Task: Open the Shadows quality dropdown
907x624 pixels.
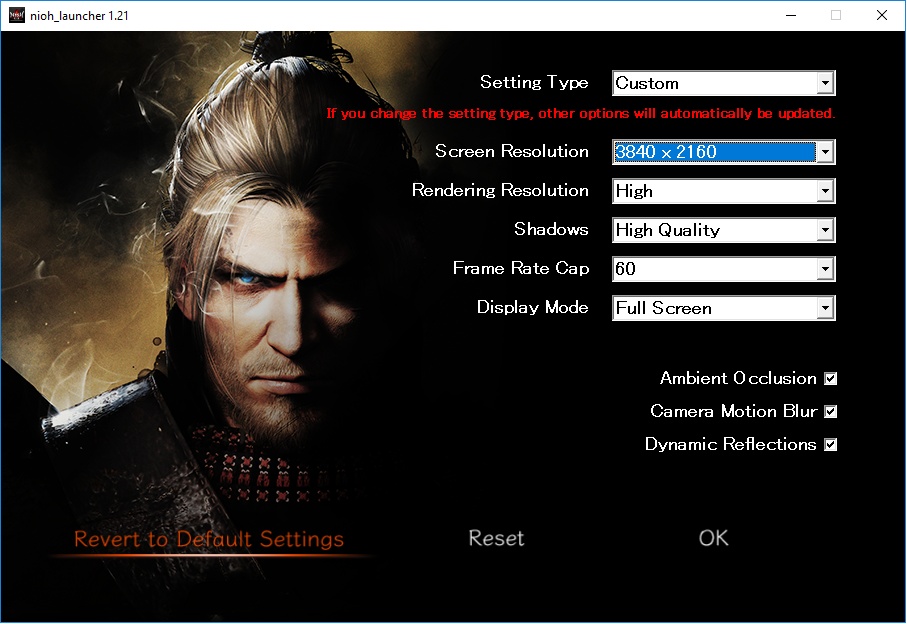Action: click(724, 230)
